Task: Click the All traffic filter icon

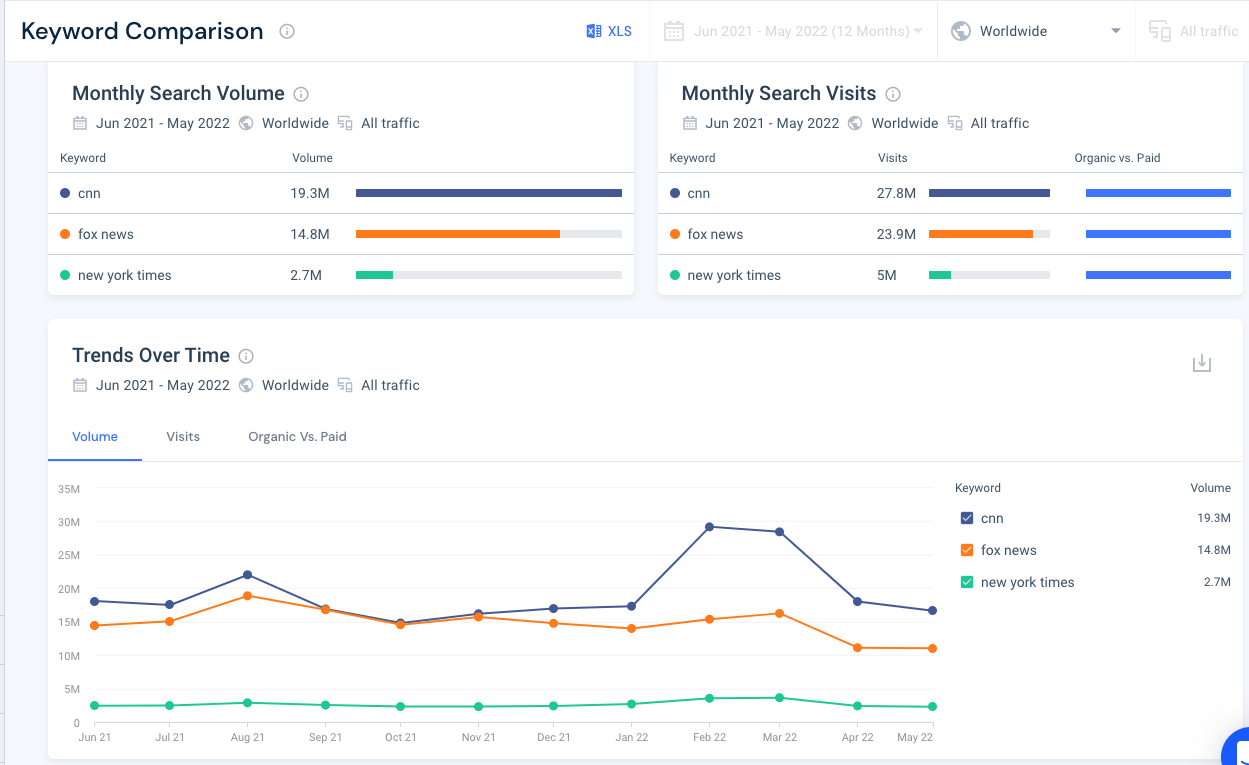Action: [1159, 31]
